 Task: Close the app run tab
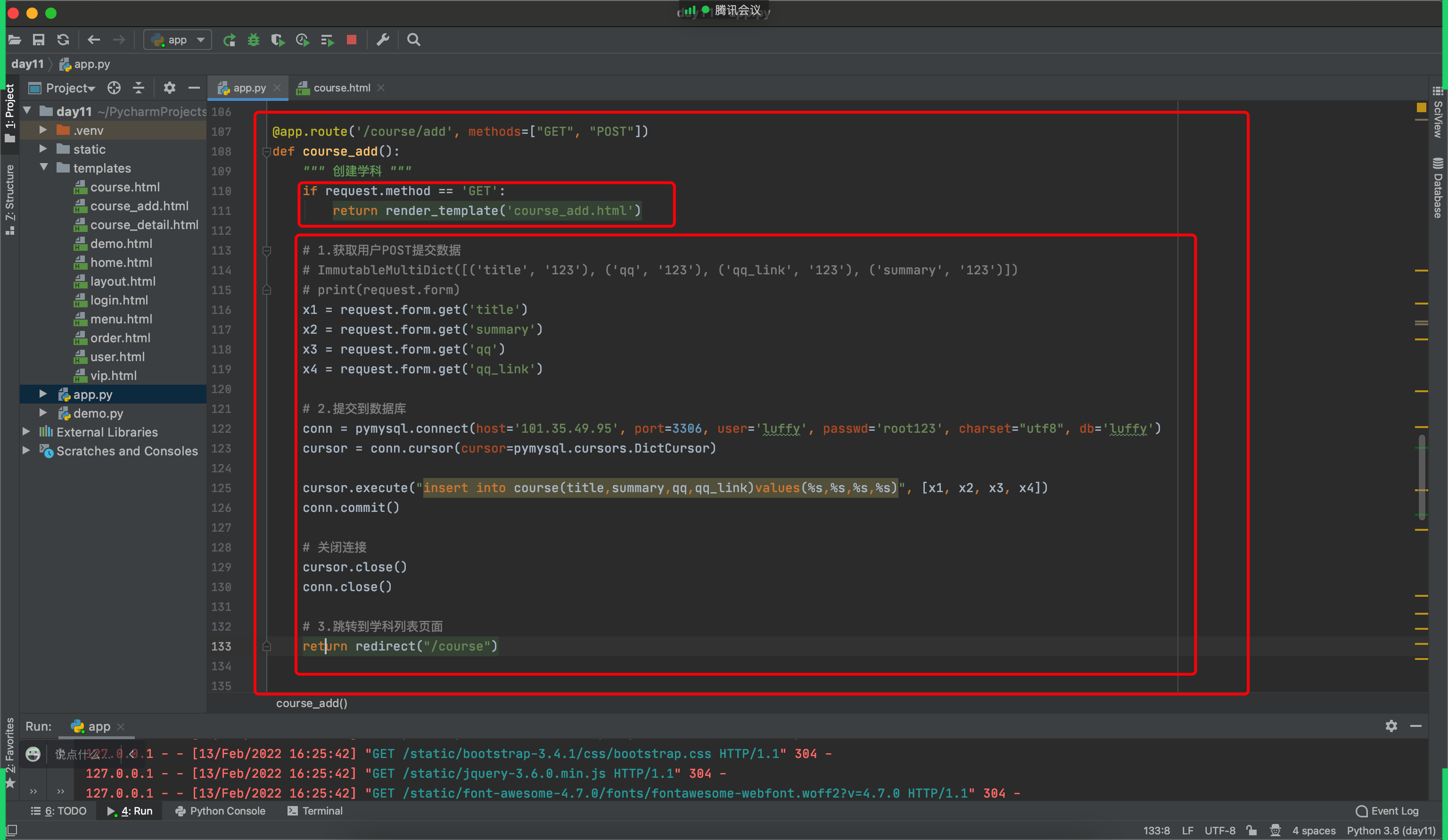coord(121,726)
